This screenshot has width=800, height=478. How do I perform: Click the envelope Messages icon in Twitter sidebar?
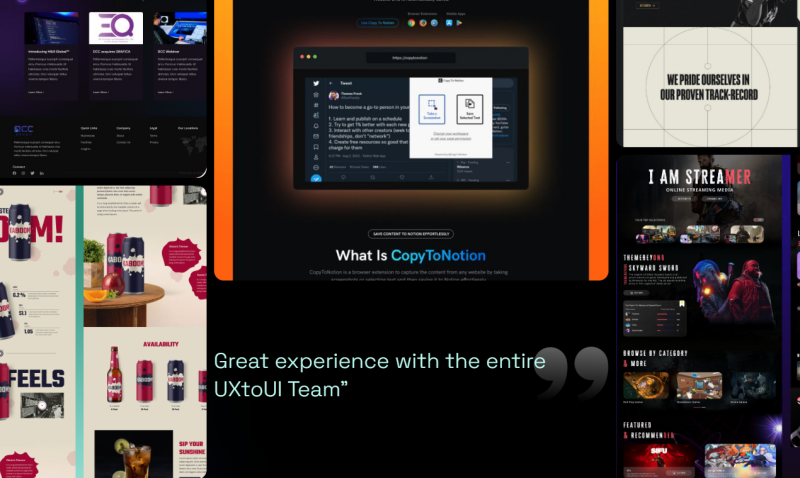(316, 136)
